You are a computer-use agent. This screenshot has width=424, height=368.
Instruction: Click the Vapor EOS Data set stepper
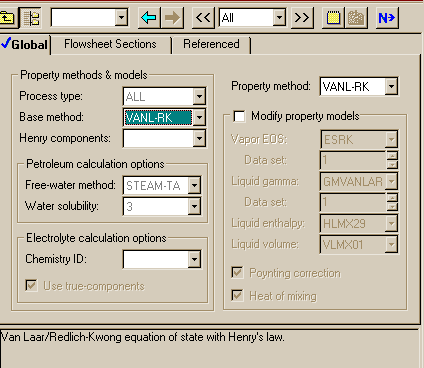click(x=392, y=160)
